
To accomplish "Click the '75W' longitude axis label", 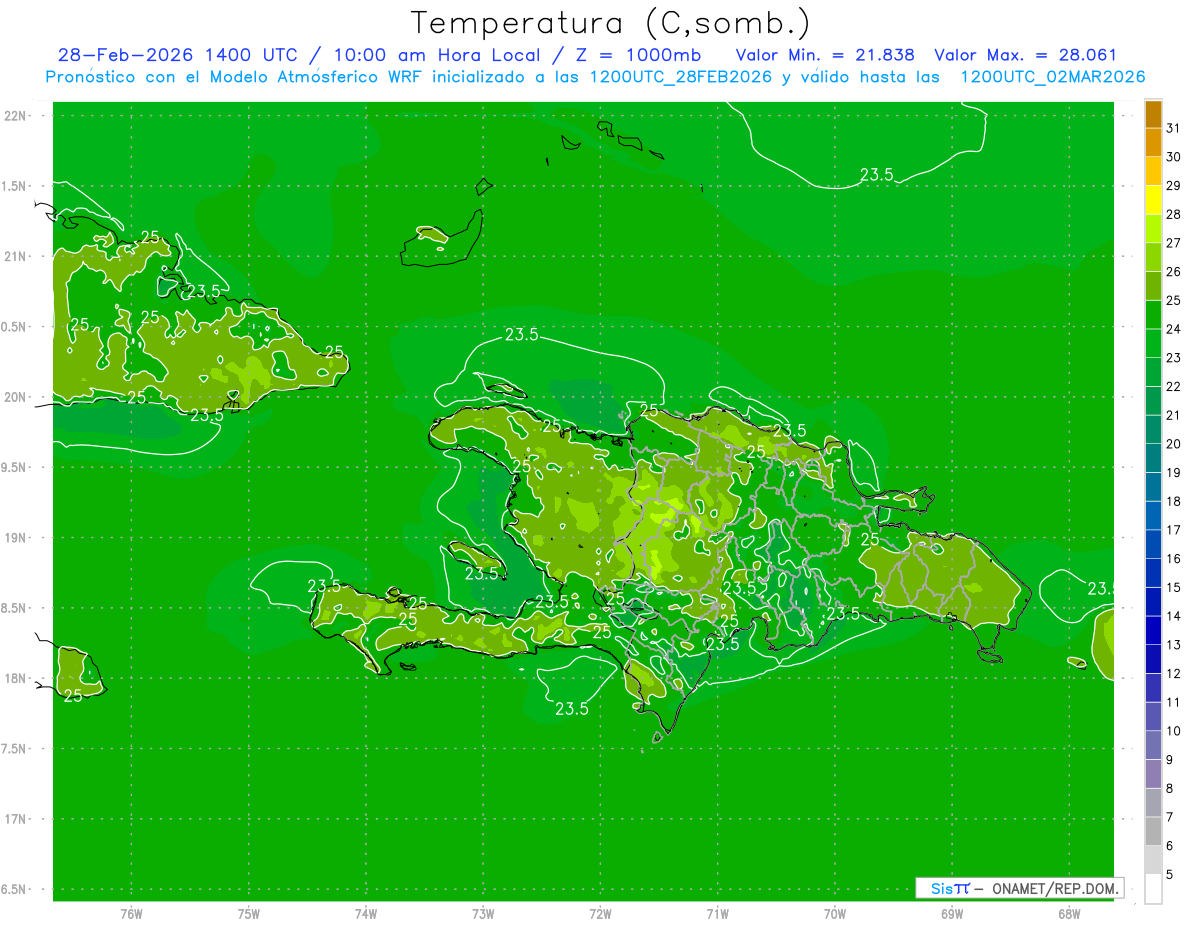I will [x=248, y=913].
